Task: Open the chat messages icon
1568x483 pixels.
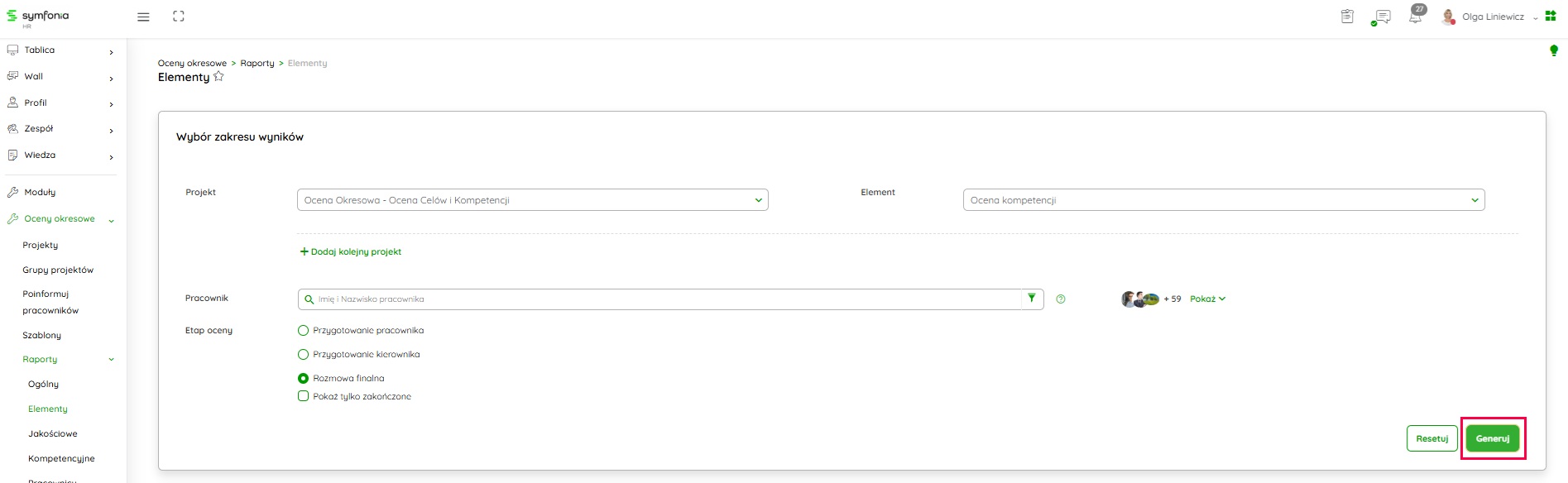Action: pyautogui.click(x=1381, y=17)
